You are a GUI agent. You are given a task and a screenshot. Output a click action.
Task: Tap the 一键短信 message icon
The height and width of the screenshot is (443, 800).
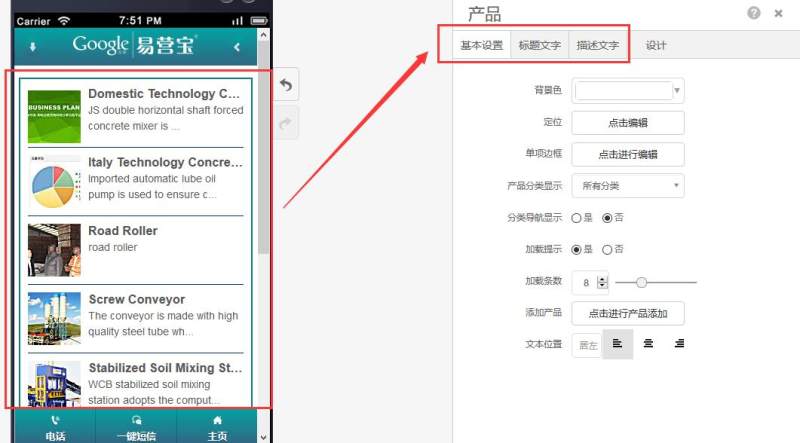pyautogui.click(x=136, y=420)
